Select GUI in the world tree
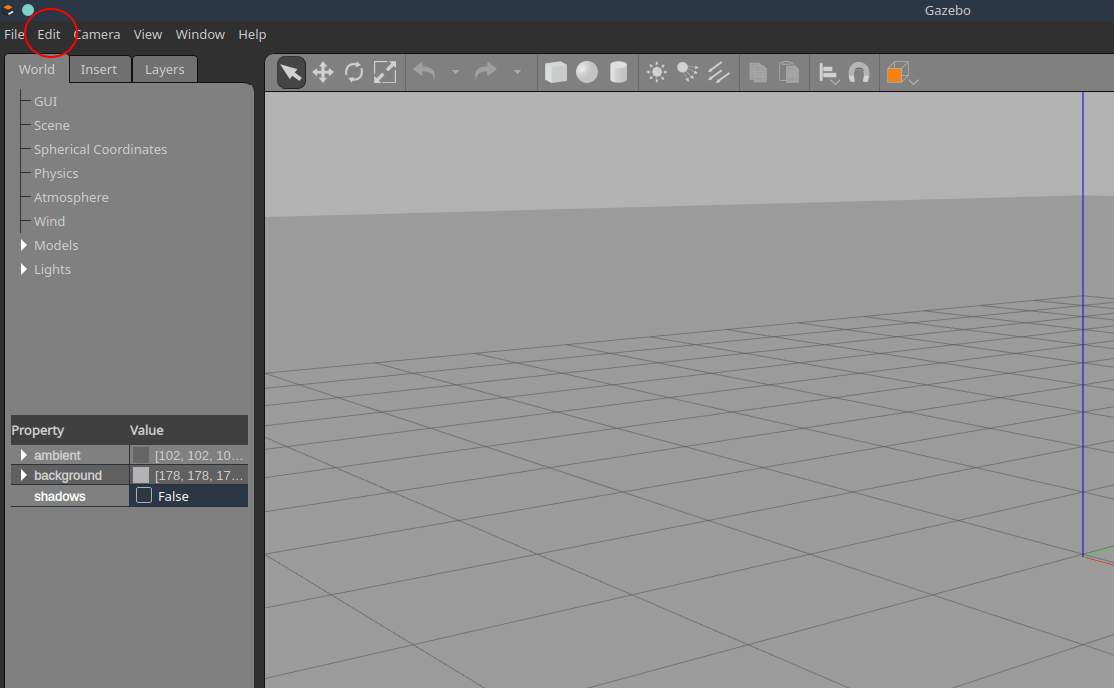The height and width of the screenshot is (688, 1114). coord(45,102)
